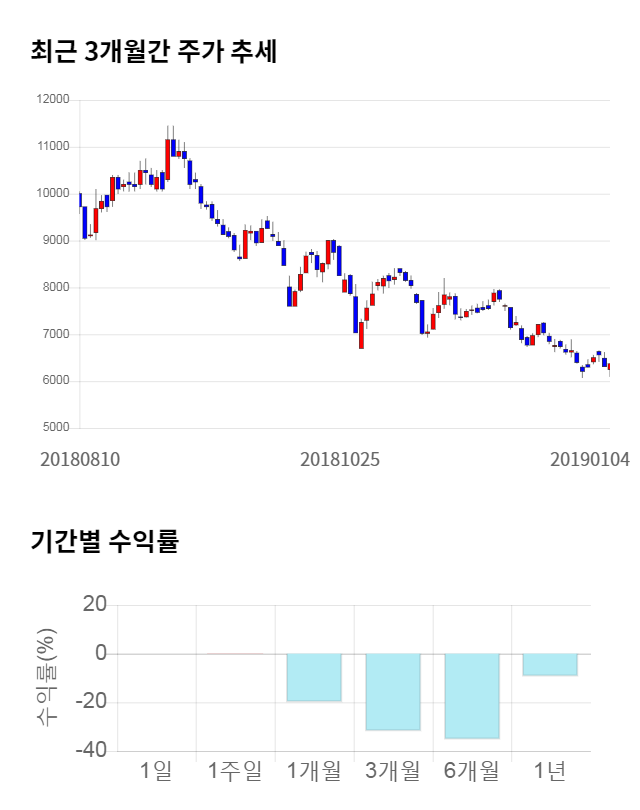Select the 1개월 return bar
The width and height of the screenshot is (640, 810).
point(314,677)
